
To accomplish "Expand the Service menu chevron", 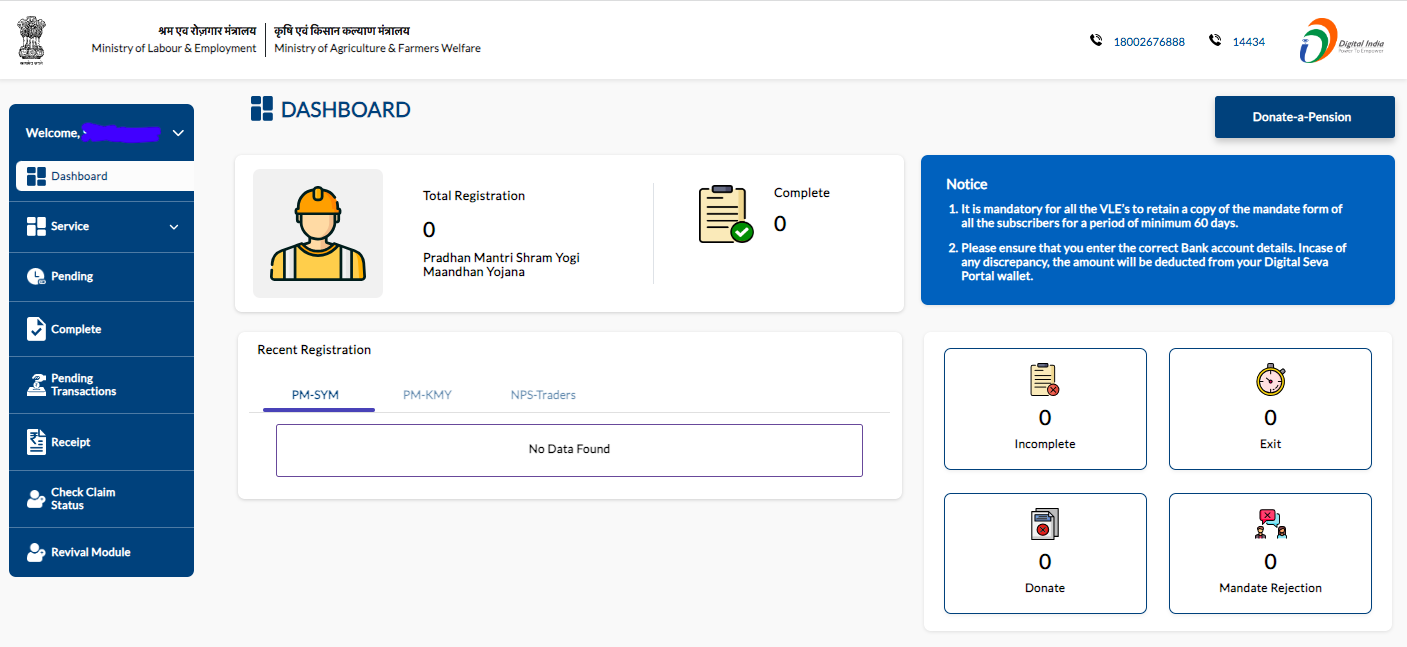I will point(174,227).
